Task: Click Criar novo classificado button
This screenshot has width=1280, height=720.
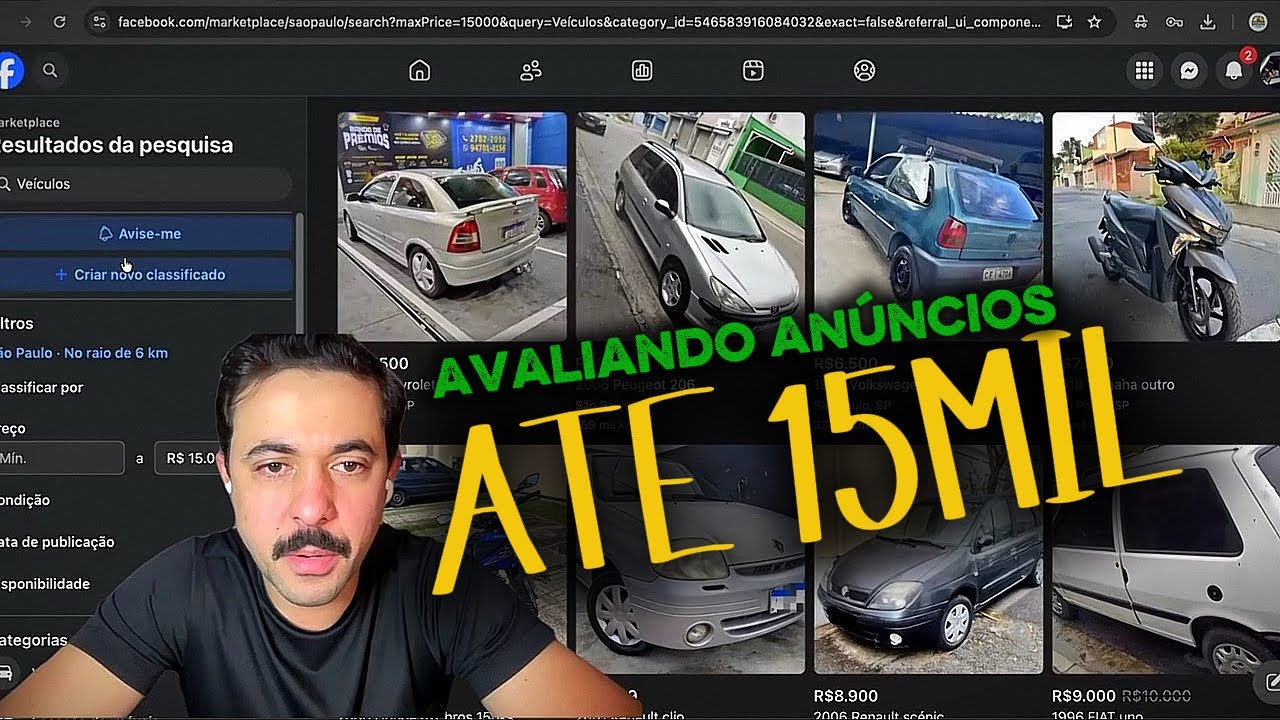Action: 146,274
